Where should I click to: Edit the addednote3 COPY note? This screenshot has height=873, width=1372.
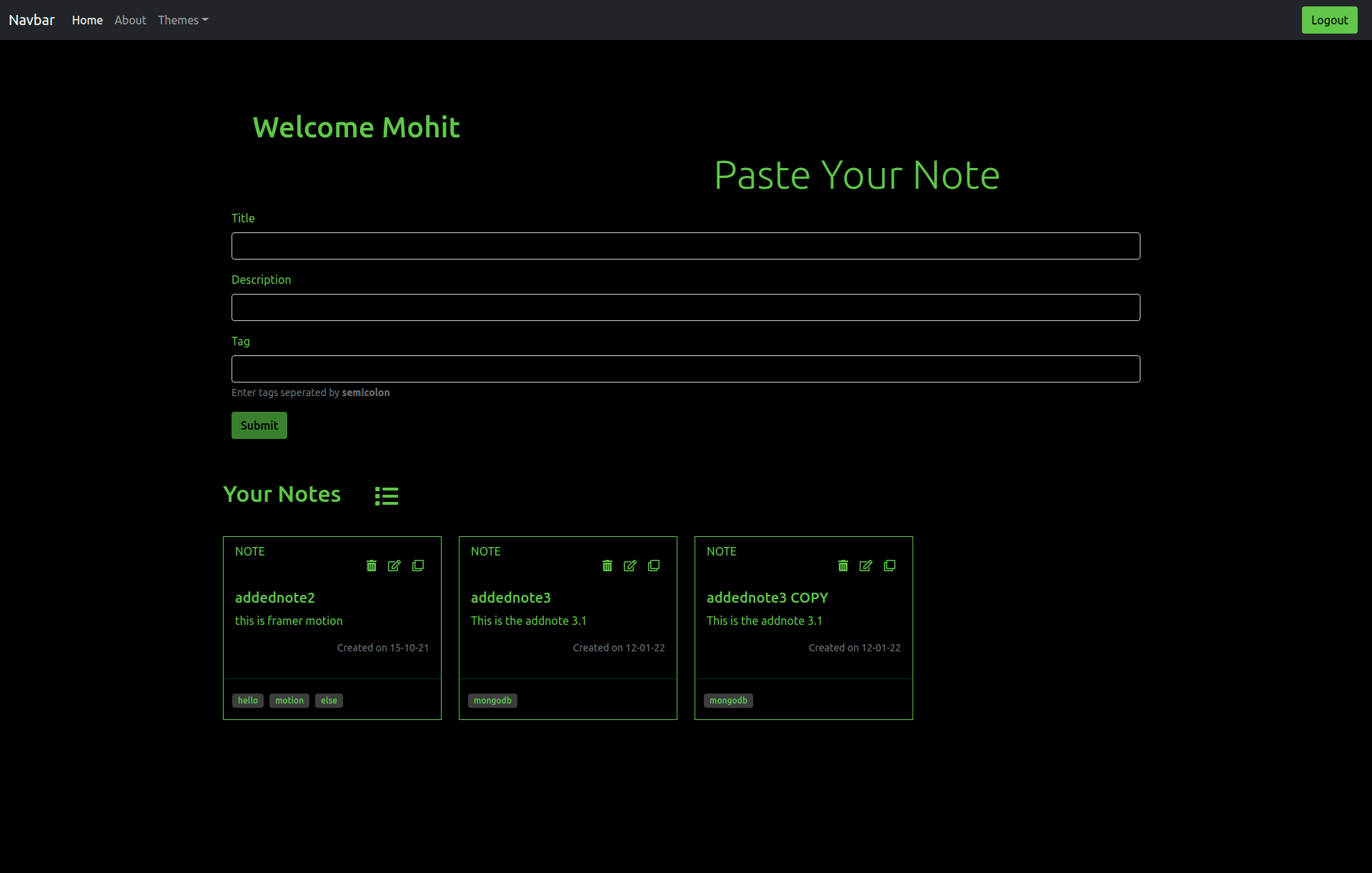point(866,566)
